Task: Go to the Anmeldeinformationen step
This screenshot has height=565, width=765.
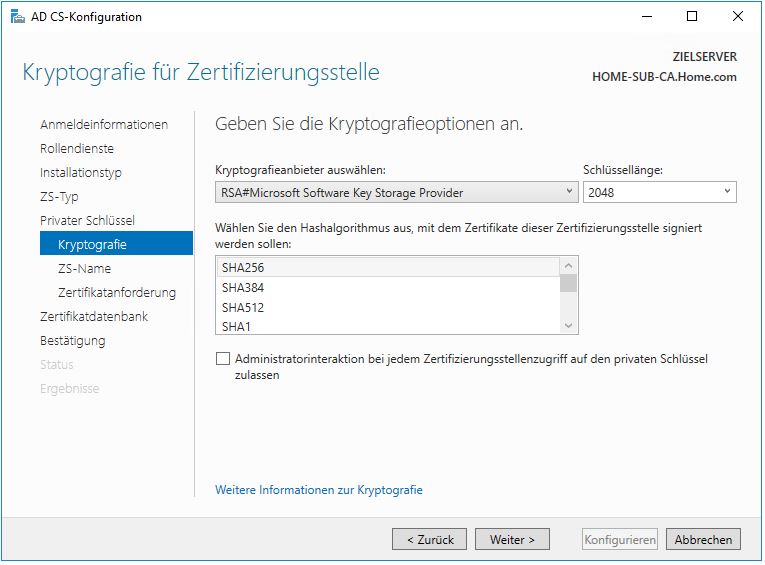Action: 104,125
